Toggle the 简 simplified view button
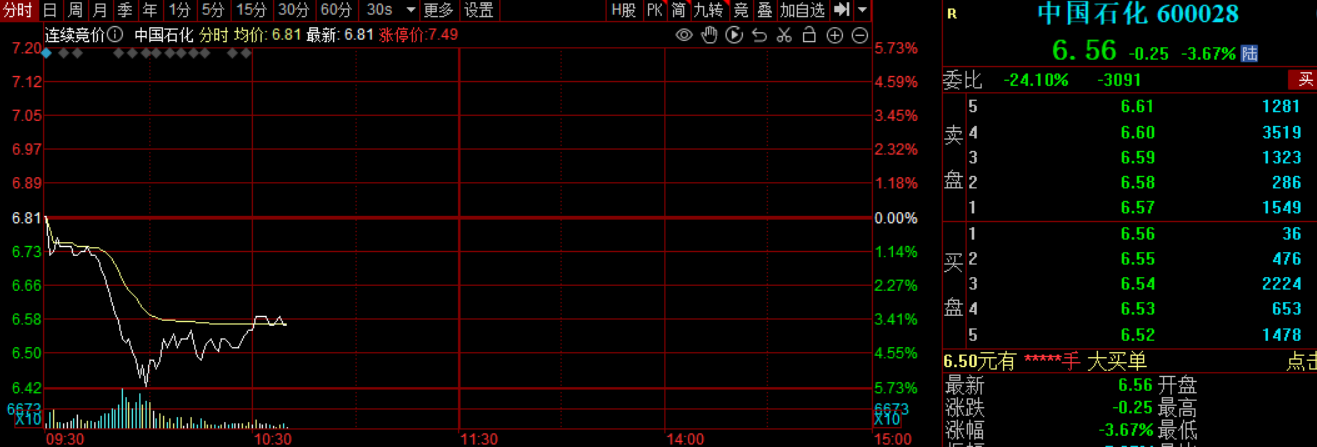 click(x=679, y=11)
